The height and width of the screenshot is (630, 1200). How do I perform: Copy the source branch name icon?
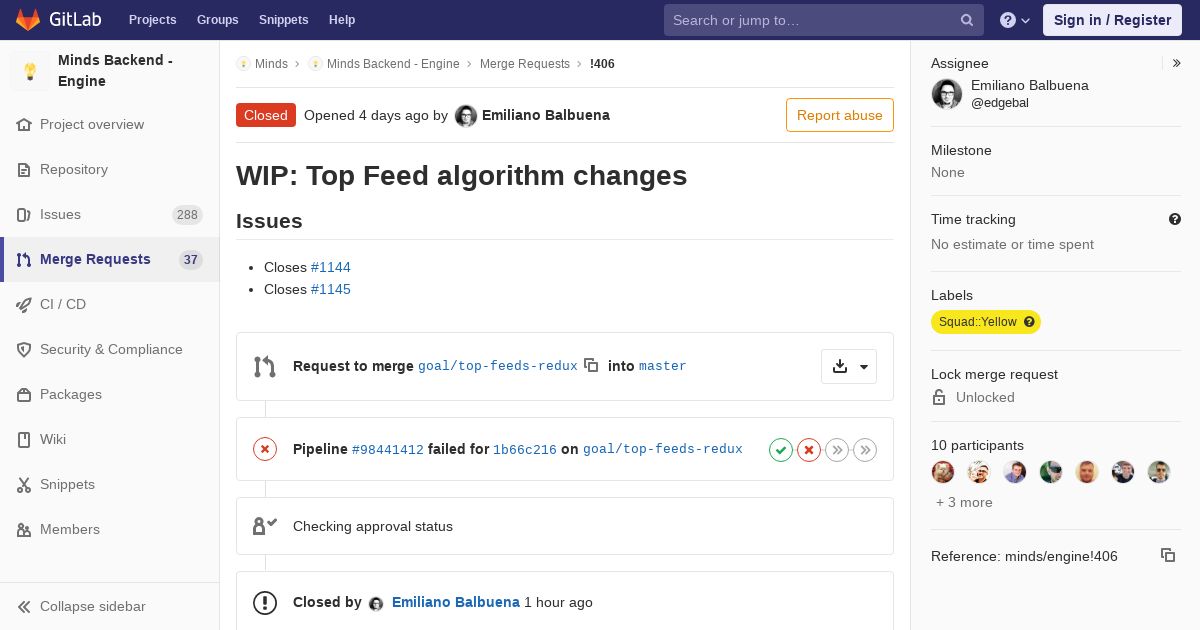[x=591, y=365]
